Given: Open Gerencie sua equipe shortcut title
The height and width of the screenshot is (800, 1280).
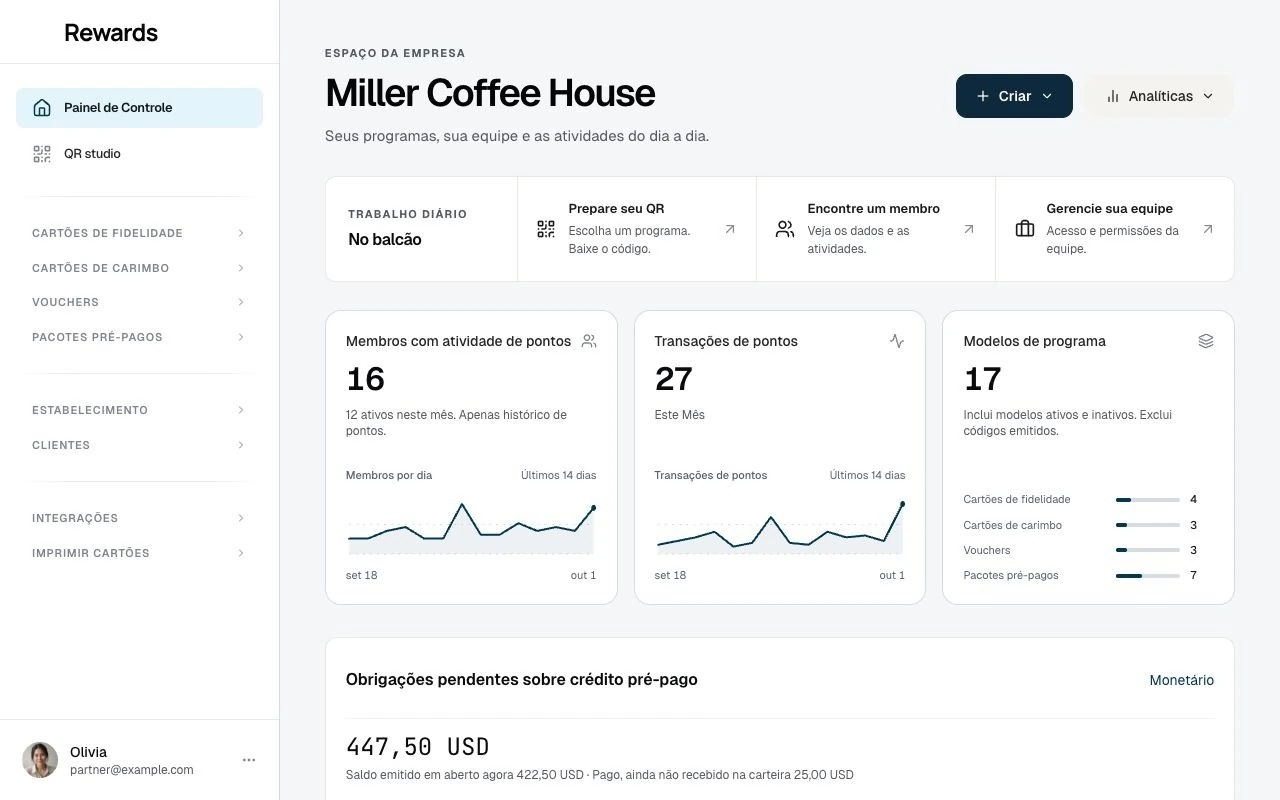Looking at the screenshot, I should click(x=1110, y=209).
